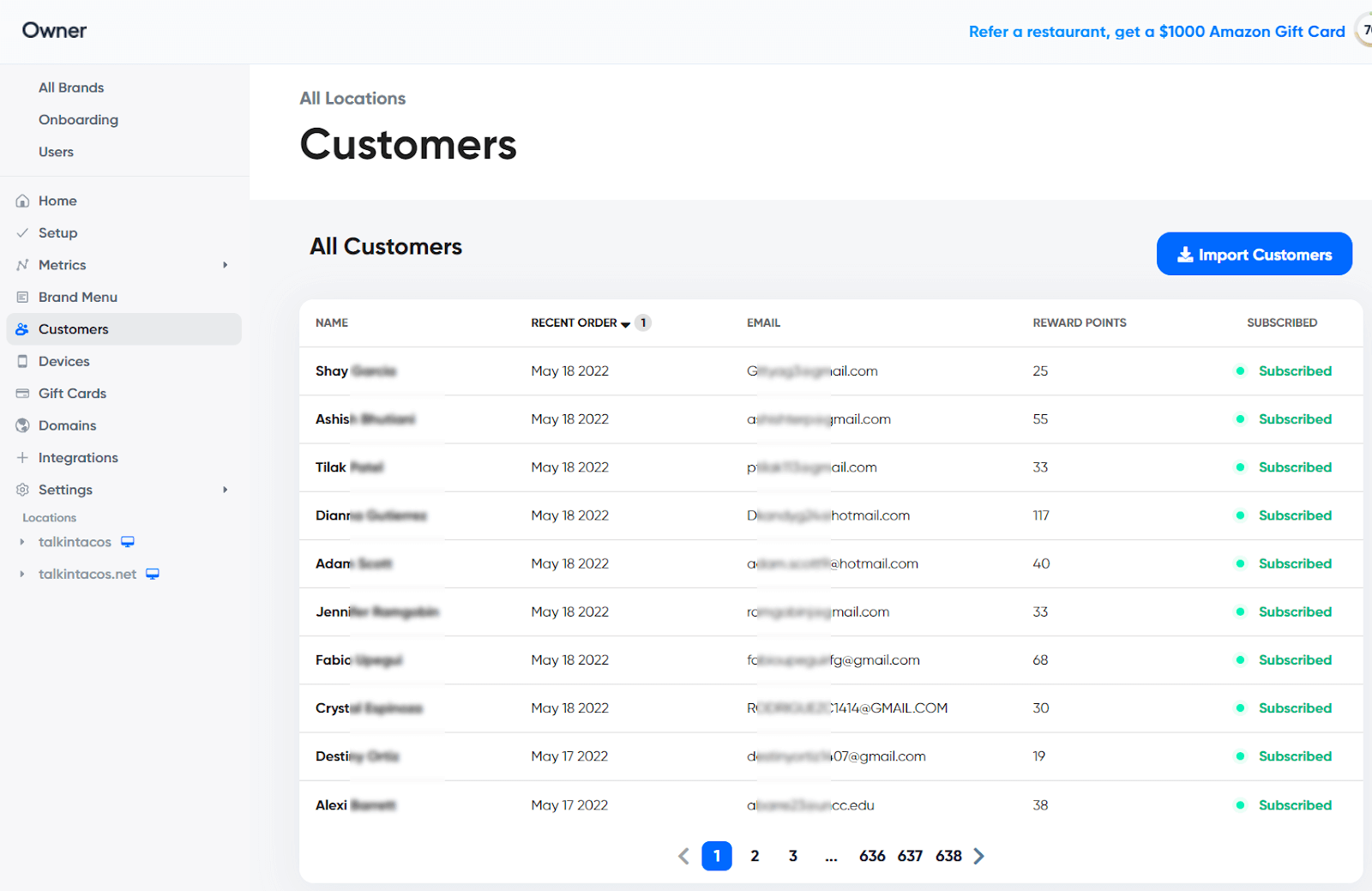Click the Domains globe icon
Screen dimensions: 1372x891
tap(22, 425)
